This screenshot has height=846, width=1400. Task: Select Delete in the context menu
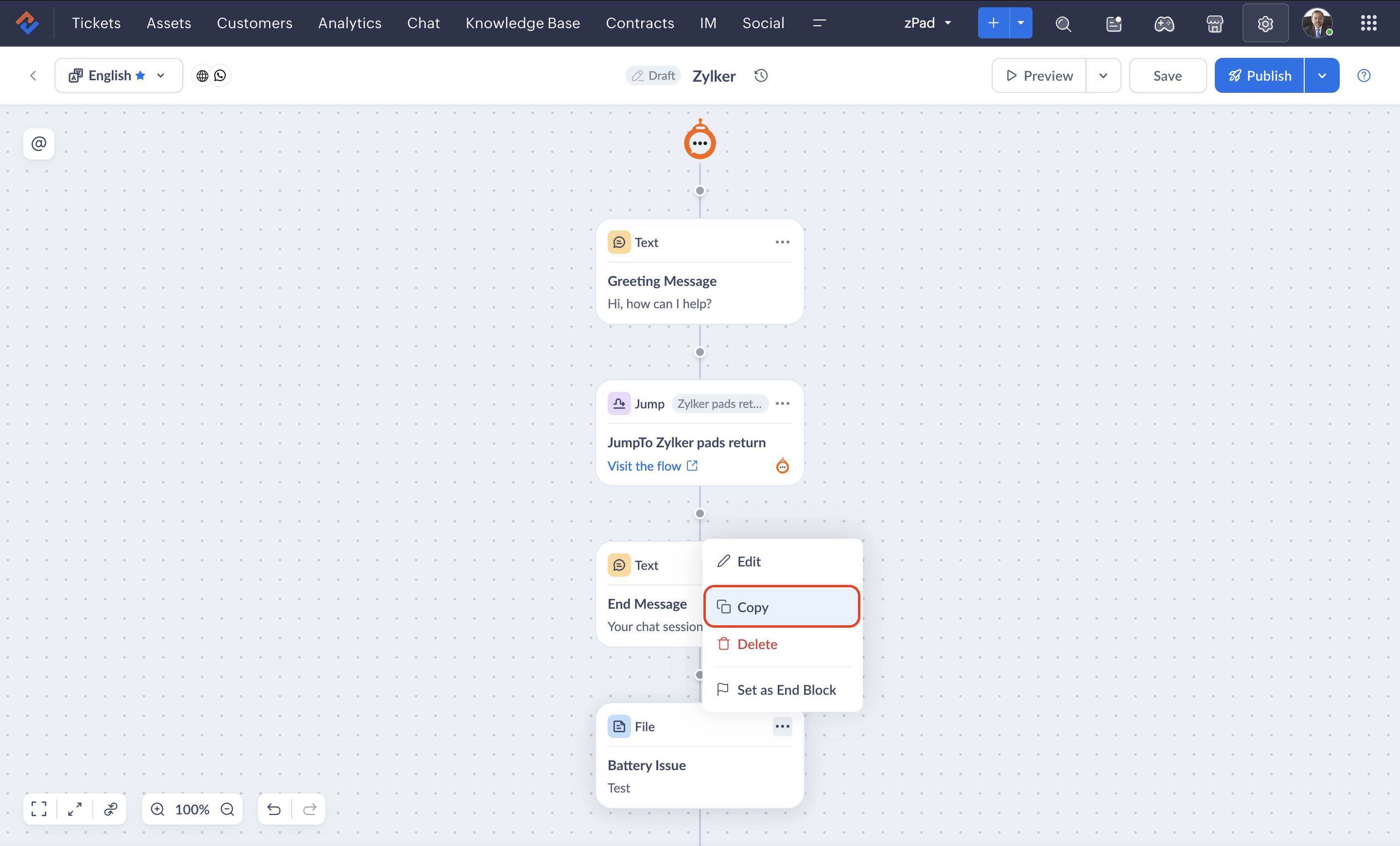click(756, 644)
